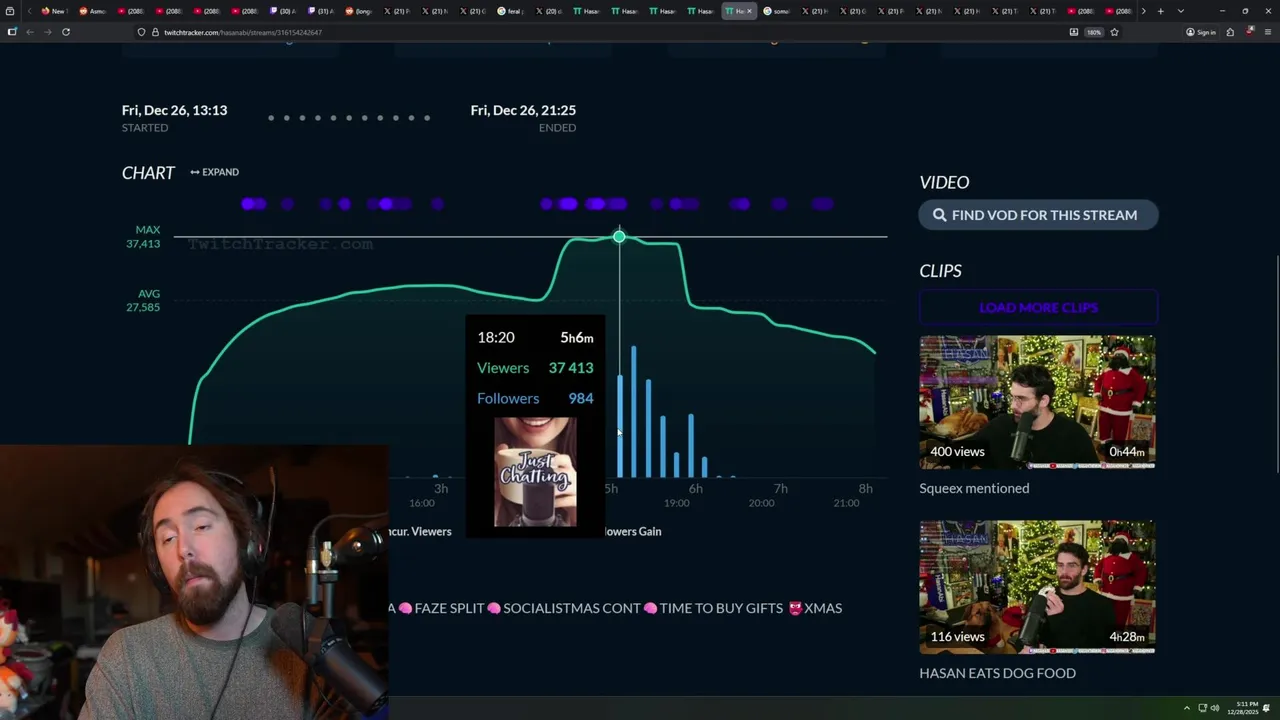
Task: Open notifications bell in taskbar
Action: click(1267, 708)
